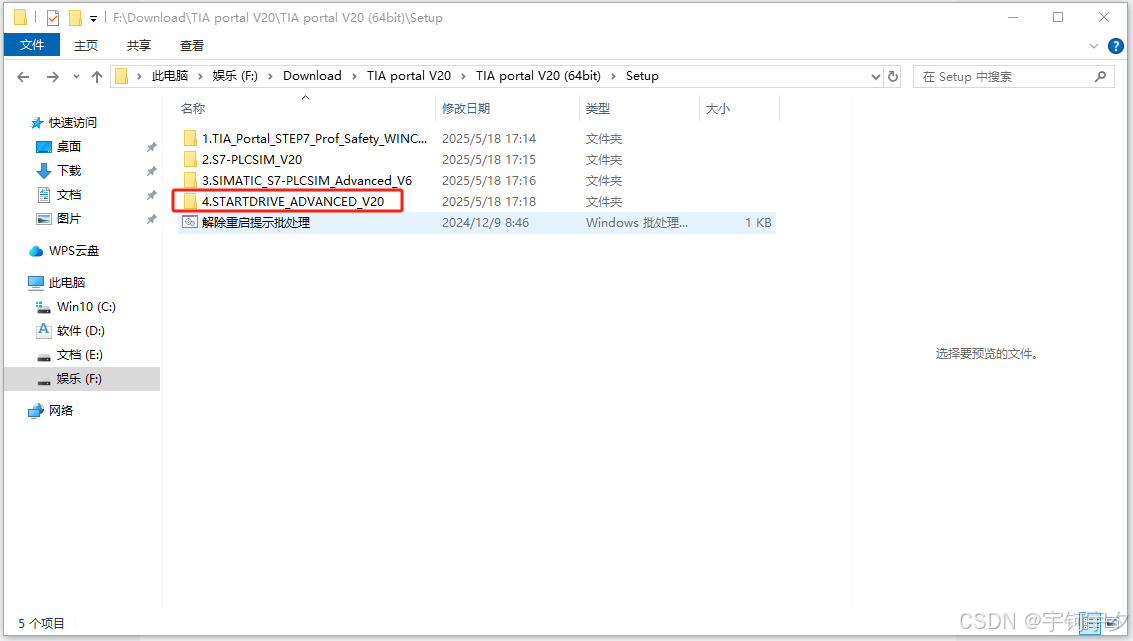The image size is (1133, 641).
Task: Click the New Folder quick access icon
Action: pyautogui.click(x=75, y=17)
